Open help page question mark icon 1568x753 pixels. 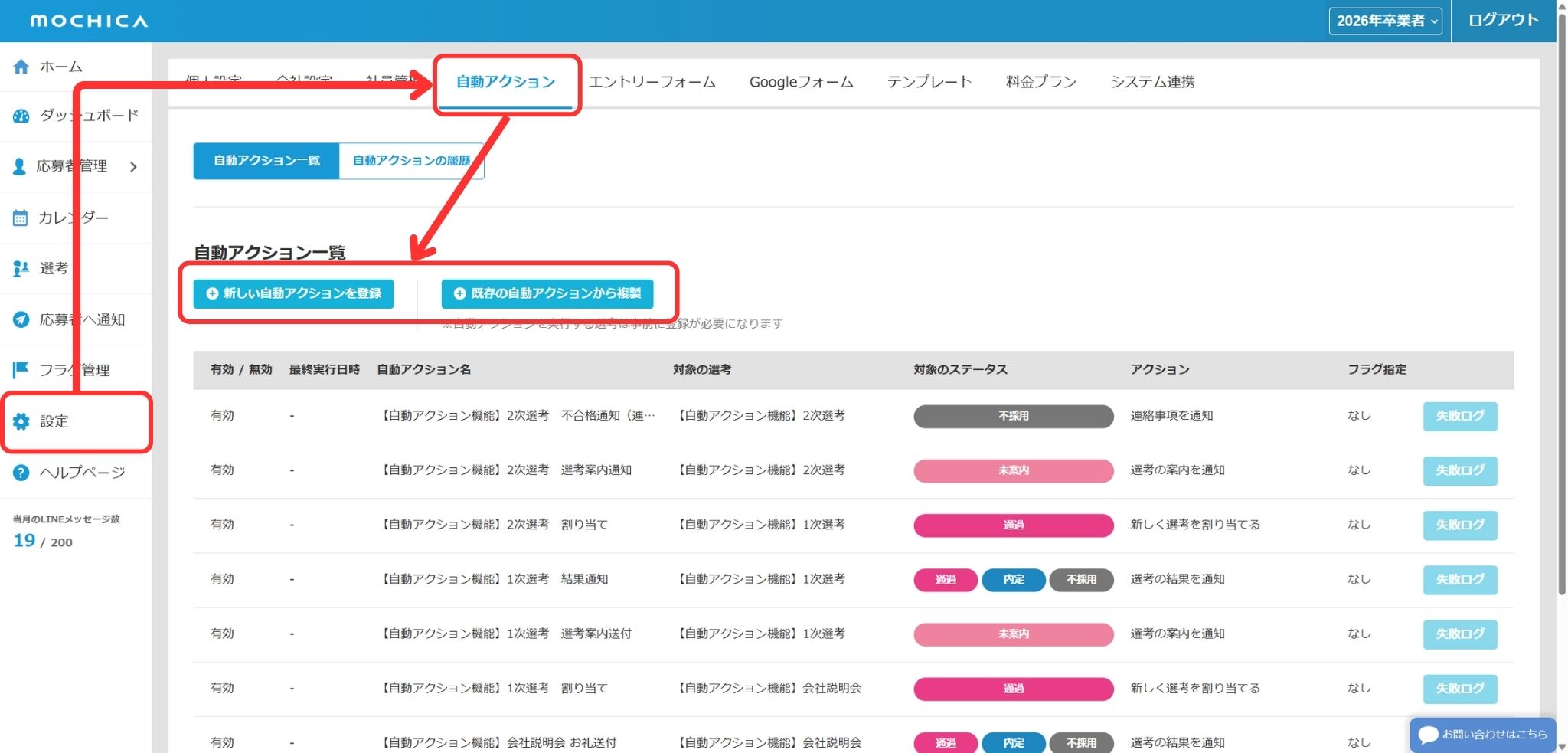[x=21, y=473]
